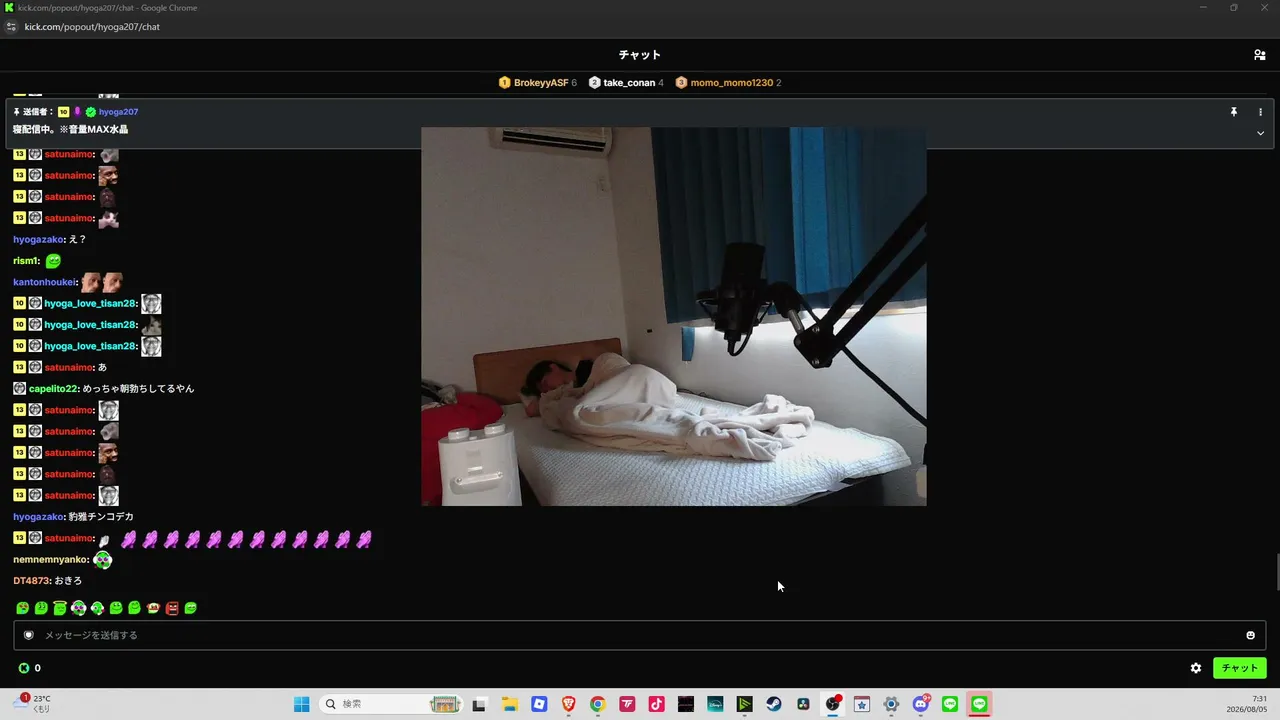The image size is (1280, 720).
Task: Open the emoji picker in message box
Action: (x=1250, y=635)
